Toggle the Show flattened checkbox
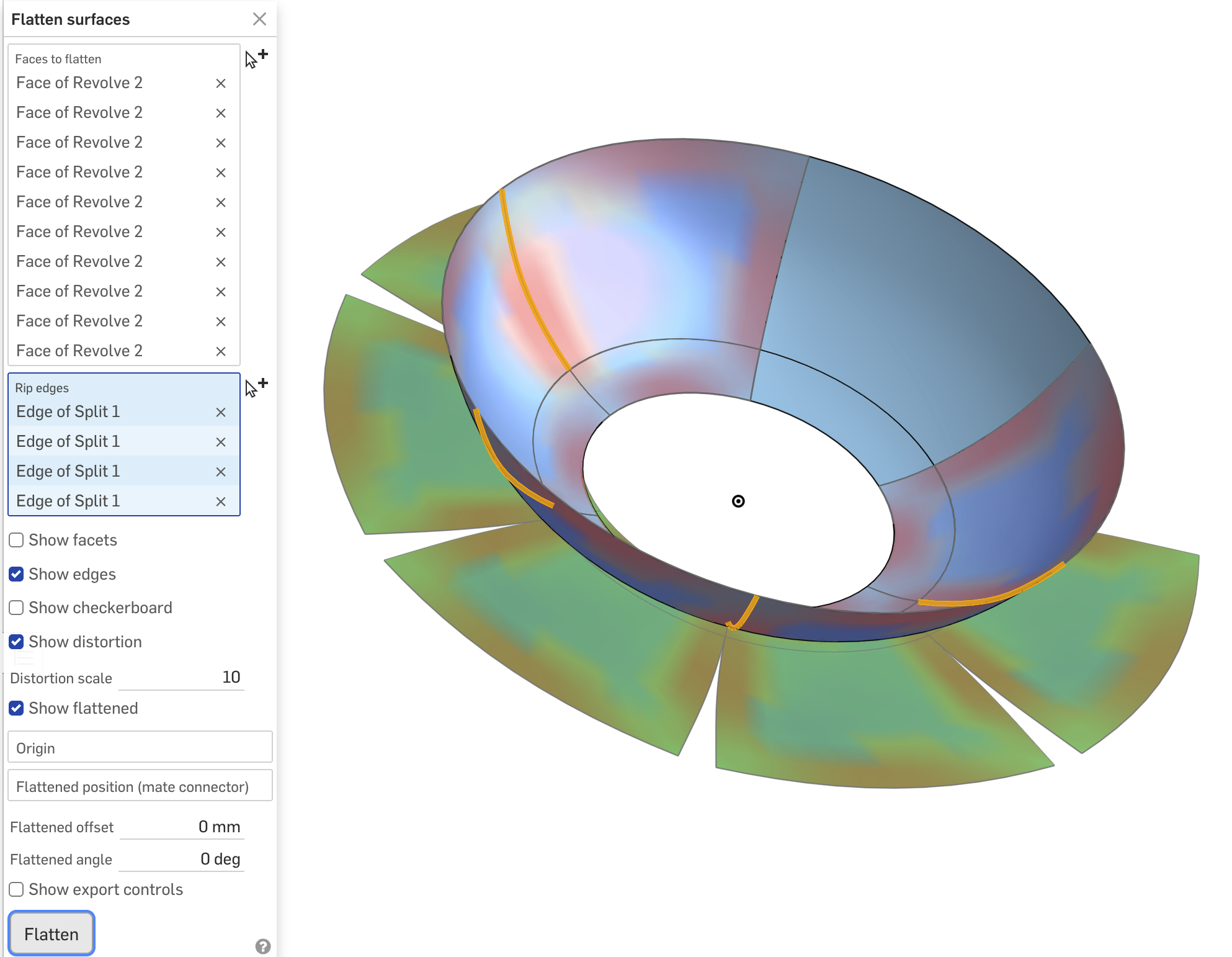This screenshot has height=957, width=1232. pyautogui.click(x=17, y=708)
